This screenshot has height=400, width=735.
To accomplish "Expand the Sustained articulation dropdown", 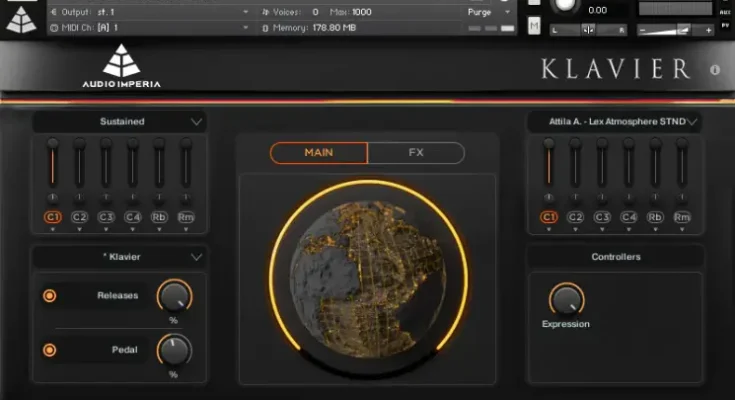I will point(196,122).
